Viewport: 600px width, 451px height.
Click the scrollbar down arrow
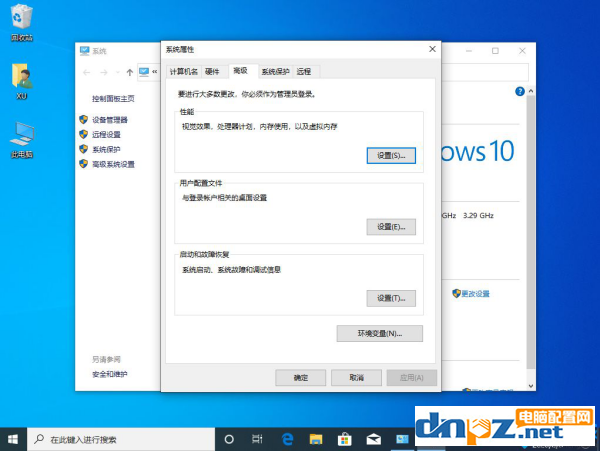tap(531, 386)
